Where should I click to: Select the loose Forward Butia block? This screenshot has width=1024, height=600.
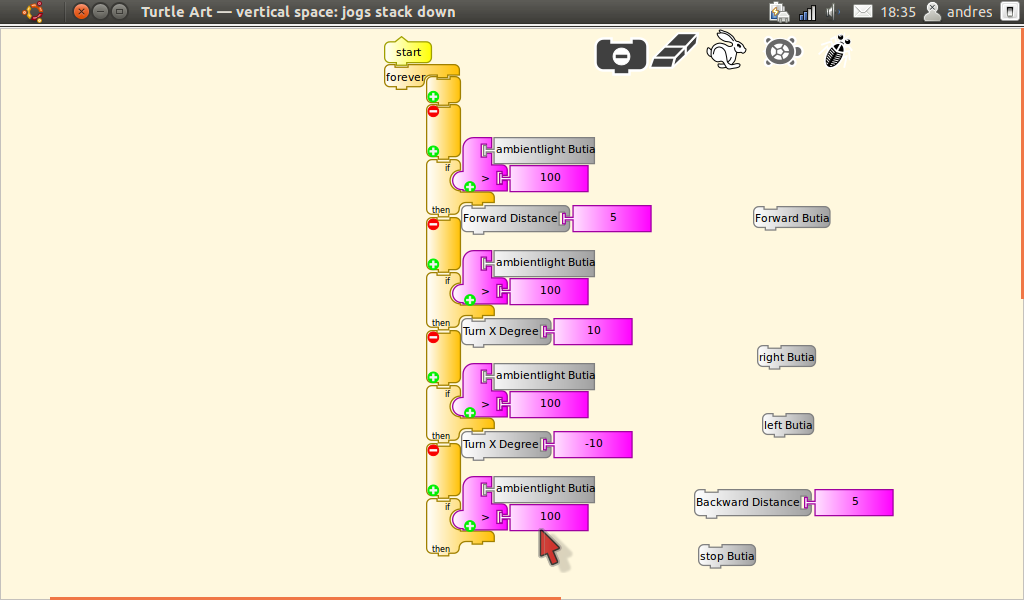click(792, 218)
